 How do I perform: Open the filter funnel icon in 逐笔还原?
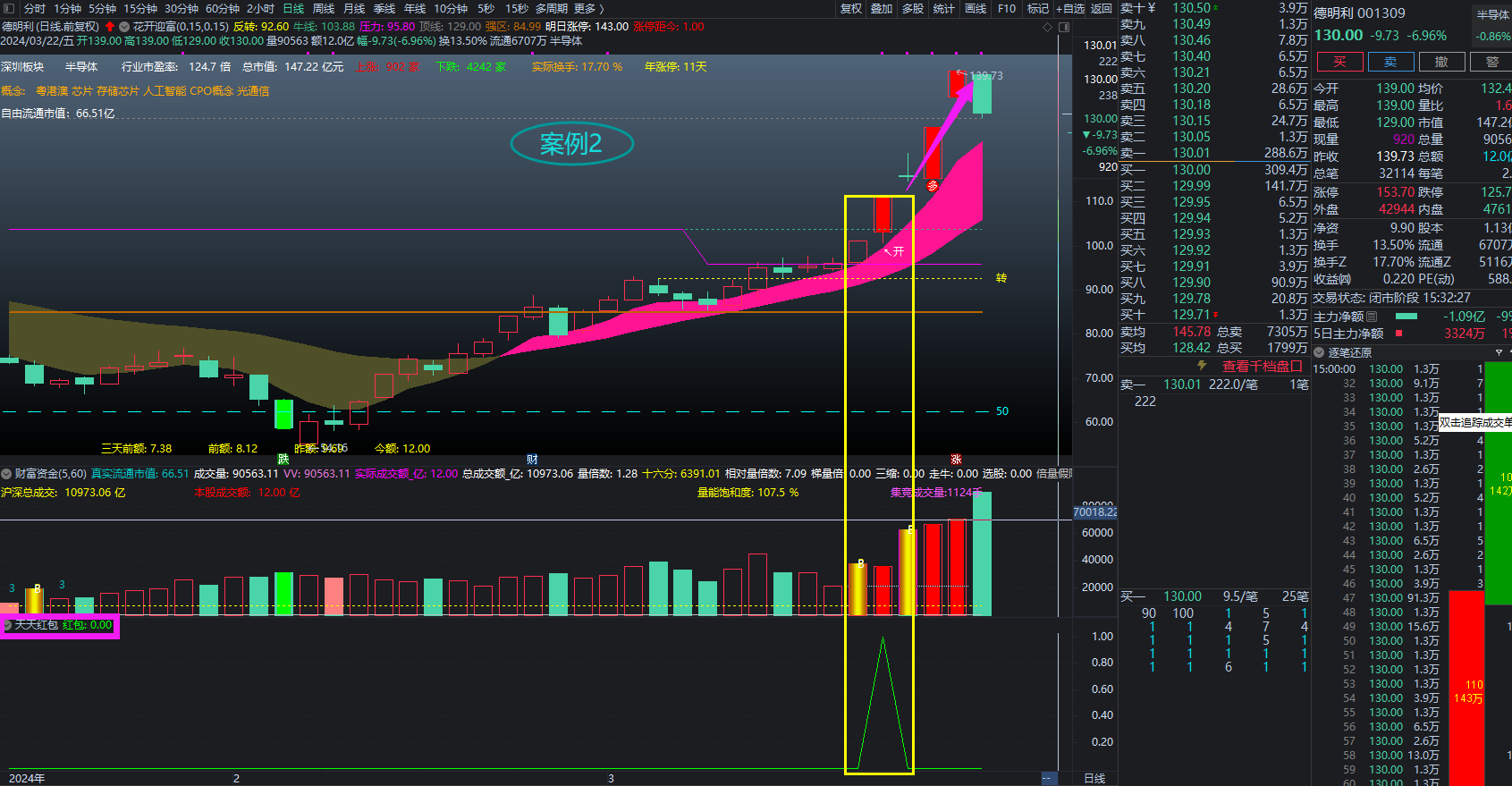pos(1499,352)
